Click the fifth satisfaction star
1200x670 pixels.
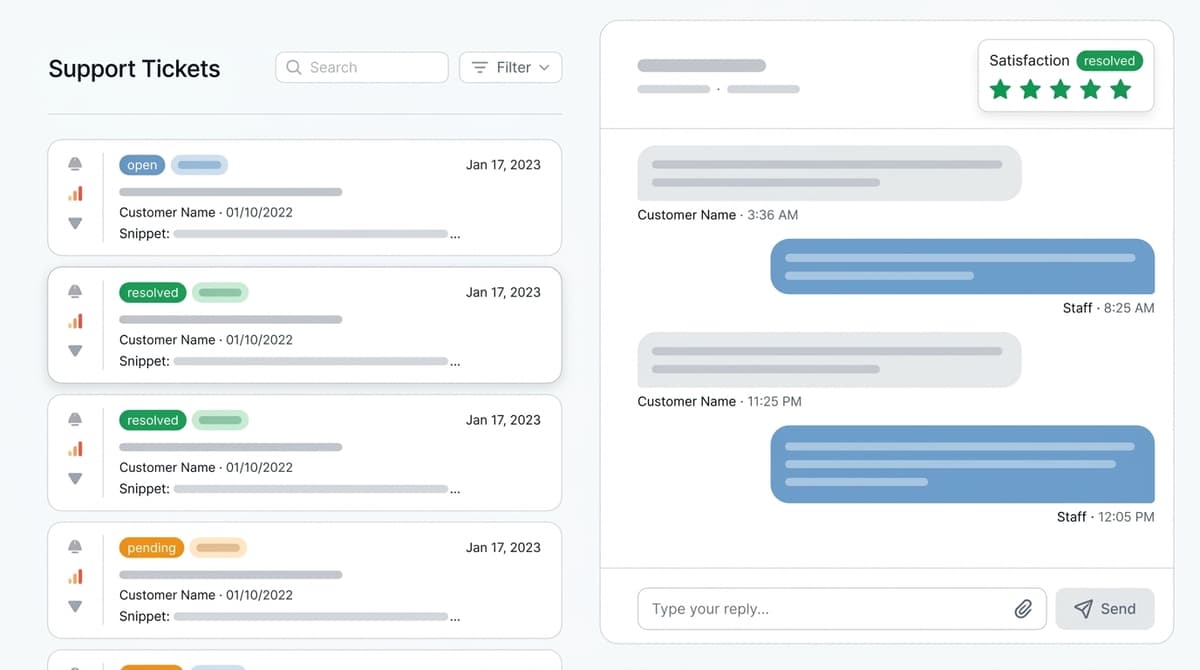(1121, 90)
